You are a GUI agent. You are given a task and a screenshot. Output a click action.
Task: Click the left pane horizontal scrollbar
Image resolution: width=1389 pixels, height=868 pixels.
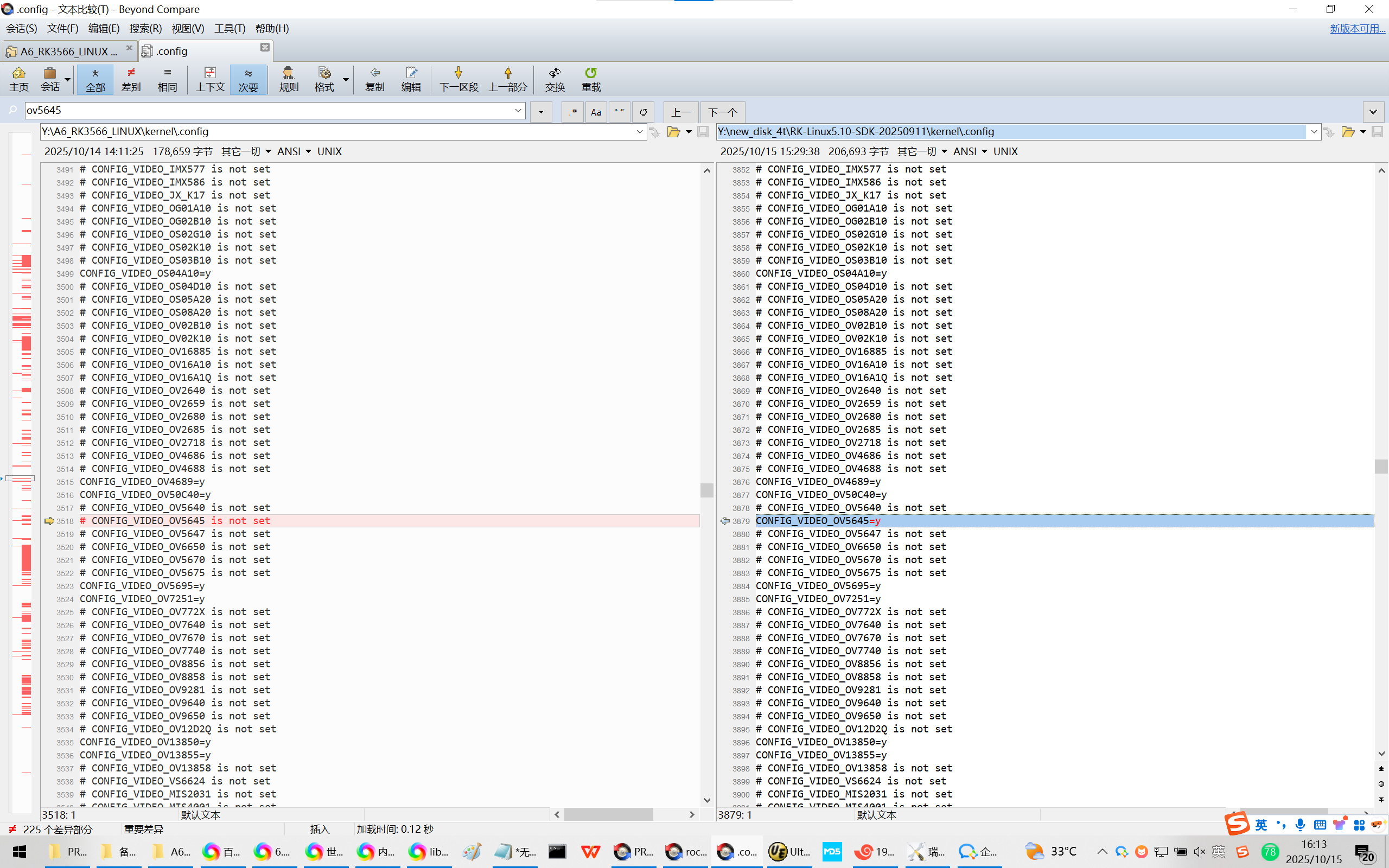click(608, 814)
